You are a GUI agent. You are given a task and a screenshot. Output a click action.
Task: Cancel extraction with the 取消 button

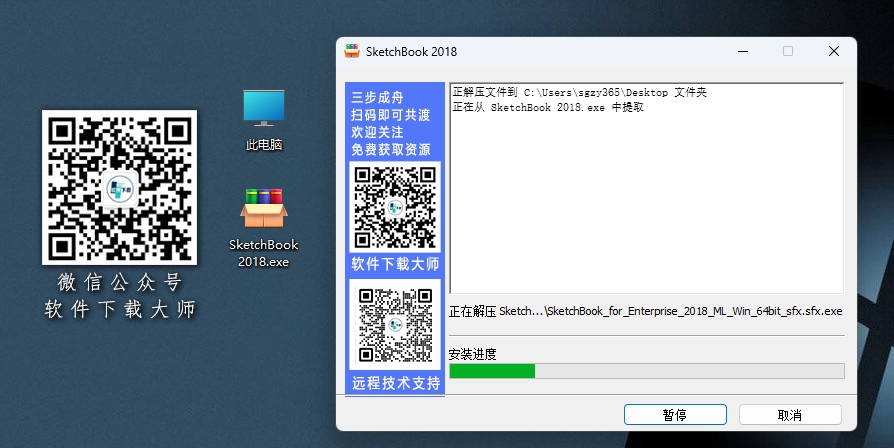[790, 414]
